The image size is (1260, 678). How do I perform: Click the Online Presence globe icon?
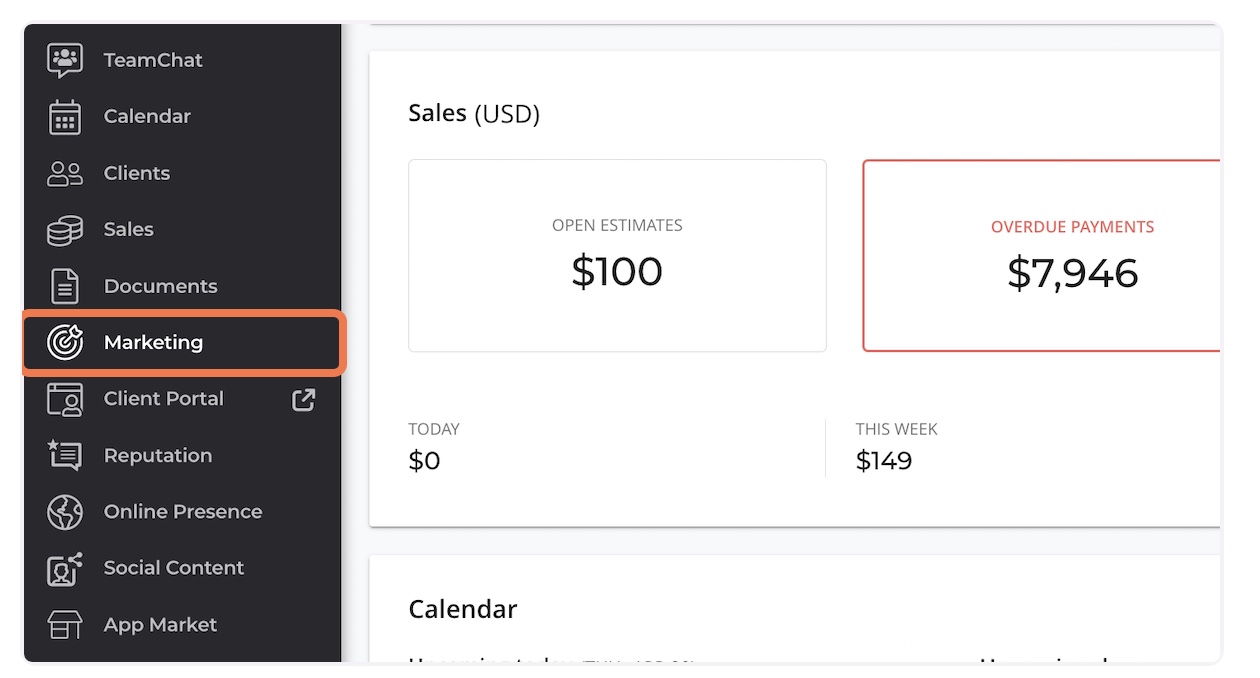(65, 512)
